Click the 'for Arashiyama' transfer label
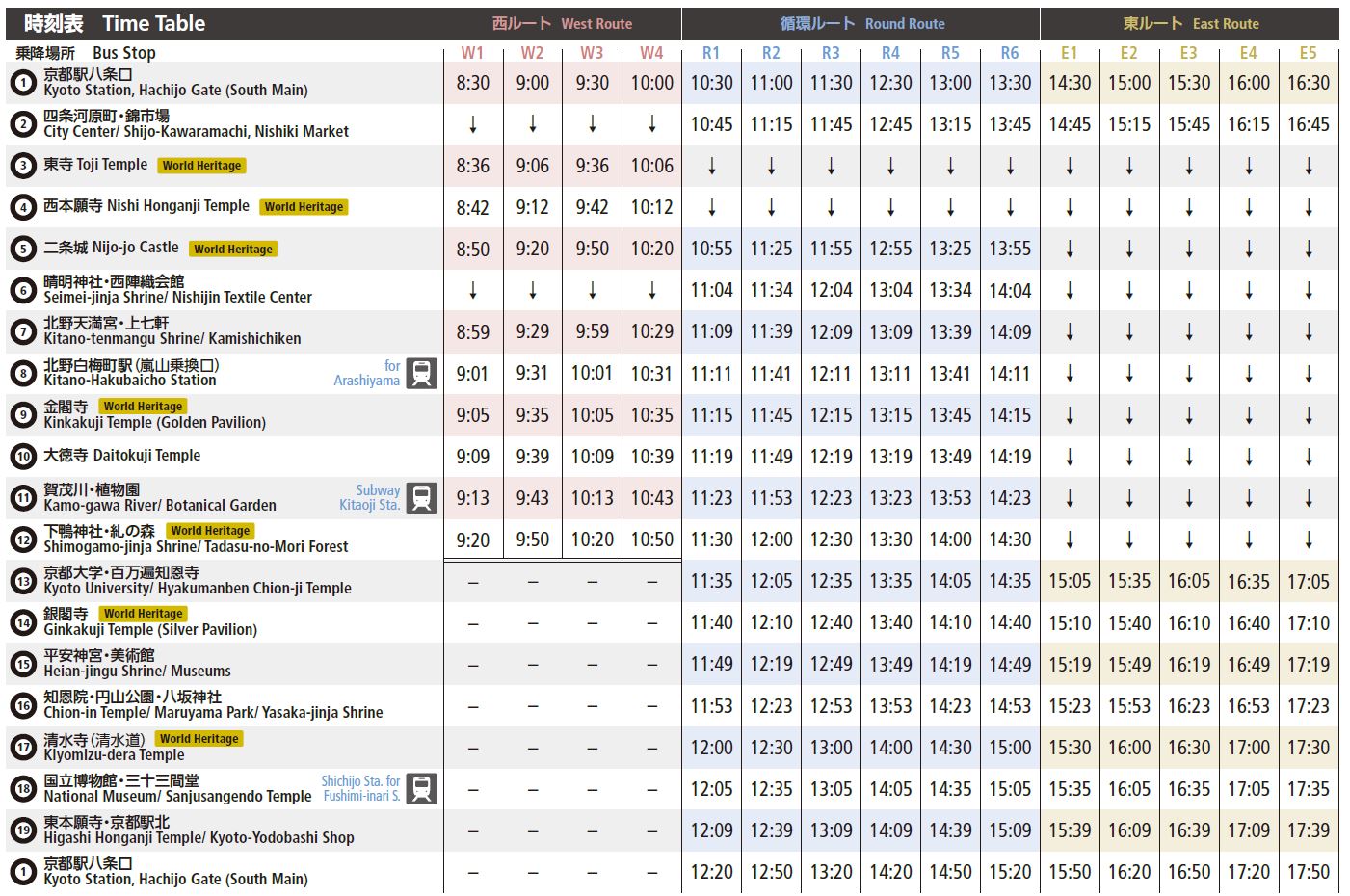The image size is (1350, 896). click(x=367, y=373)
